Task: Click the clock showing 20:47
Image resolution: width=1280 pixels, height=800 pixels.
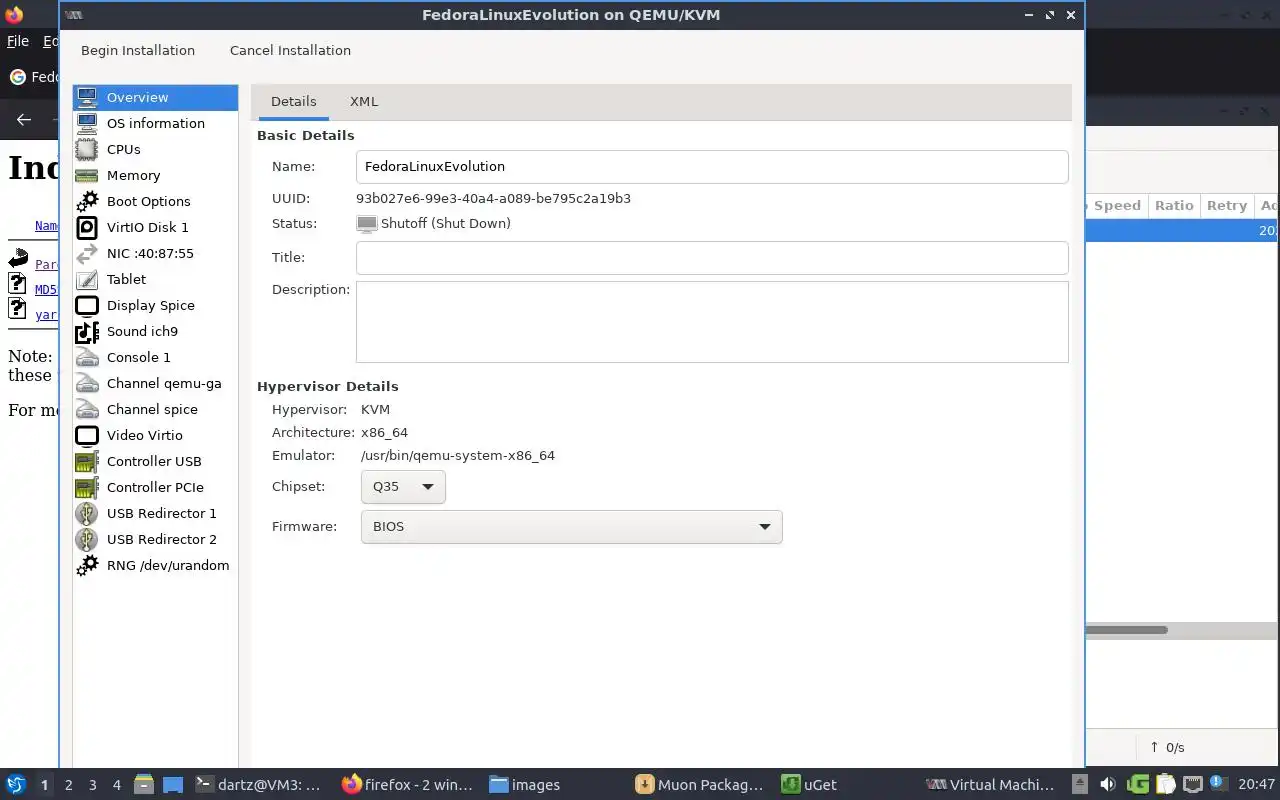Action: (x=1257, y=785)
